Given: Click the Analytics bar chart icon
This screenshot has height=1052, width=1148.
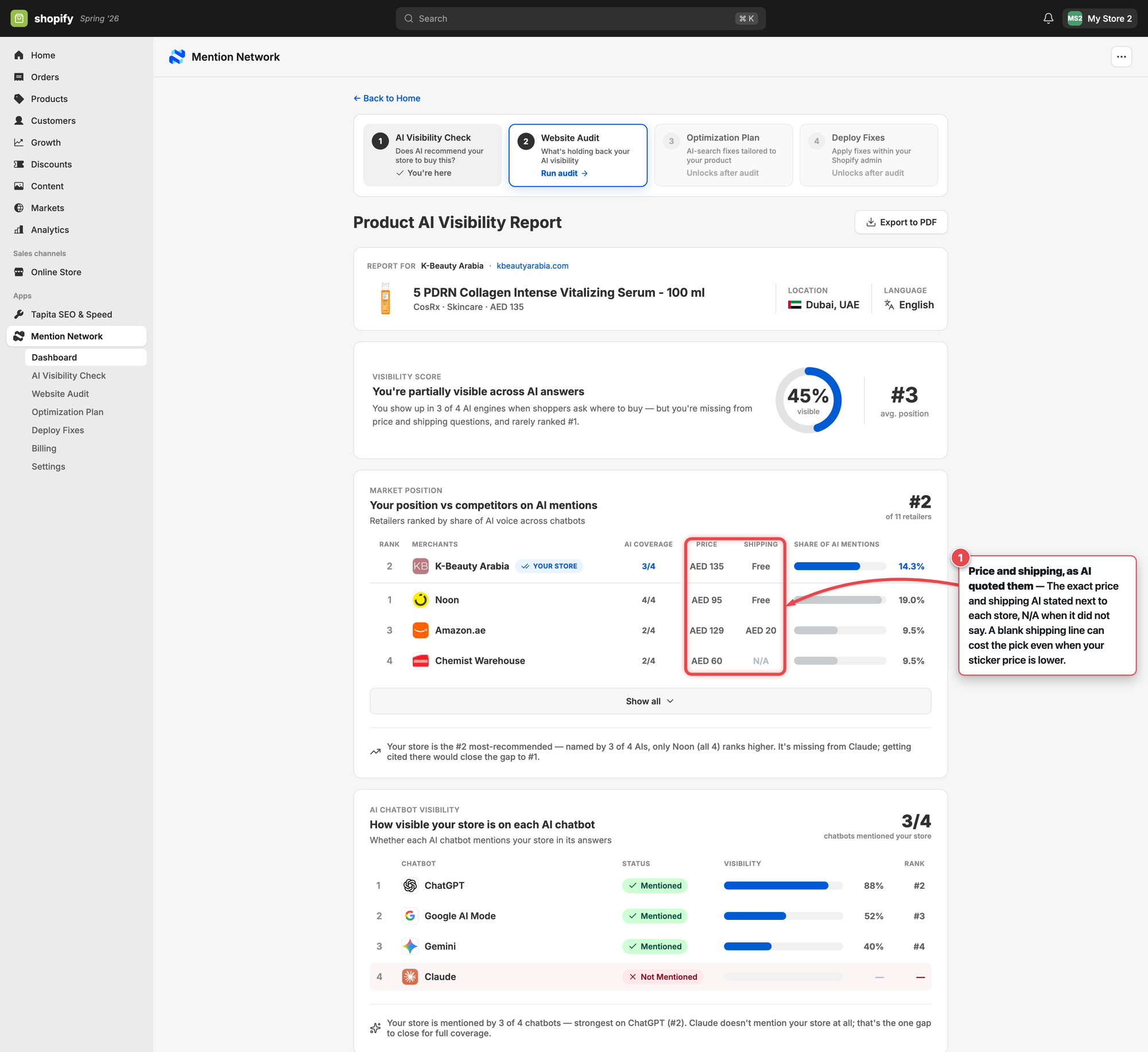Looking at the screenshot, I should [x=19, y=230].
